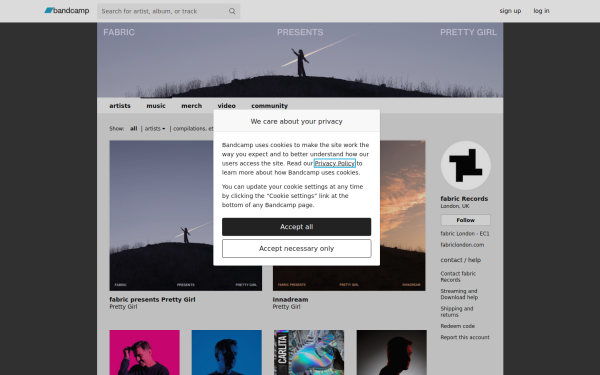Image resolution: width=600 pixels, height=375 pixels.
Task: Open the music tab
Action: (156, 106)
